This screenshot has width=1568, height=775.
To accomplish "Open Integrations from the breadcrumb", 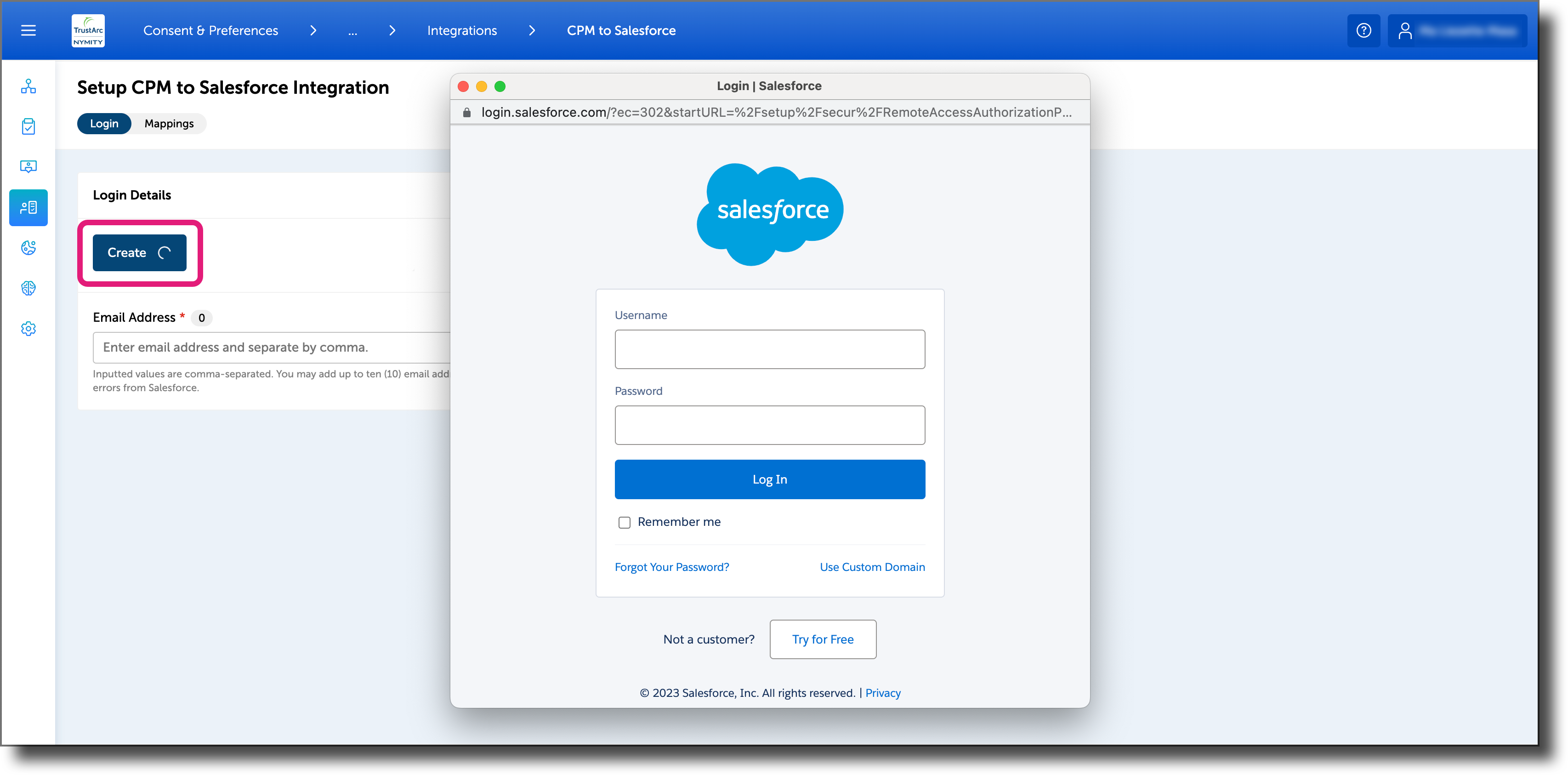I will tap(462, 30).
